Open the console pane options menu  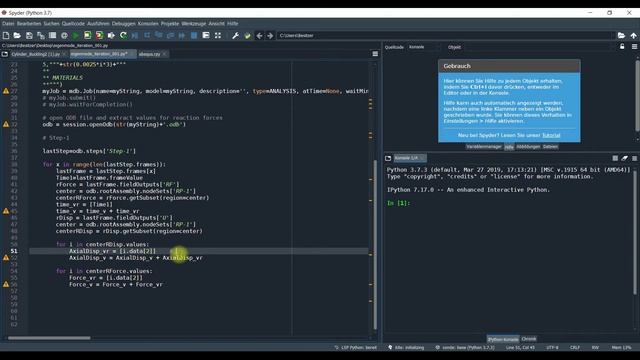pyautogui.click(x=634, y=158)
